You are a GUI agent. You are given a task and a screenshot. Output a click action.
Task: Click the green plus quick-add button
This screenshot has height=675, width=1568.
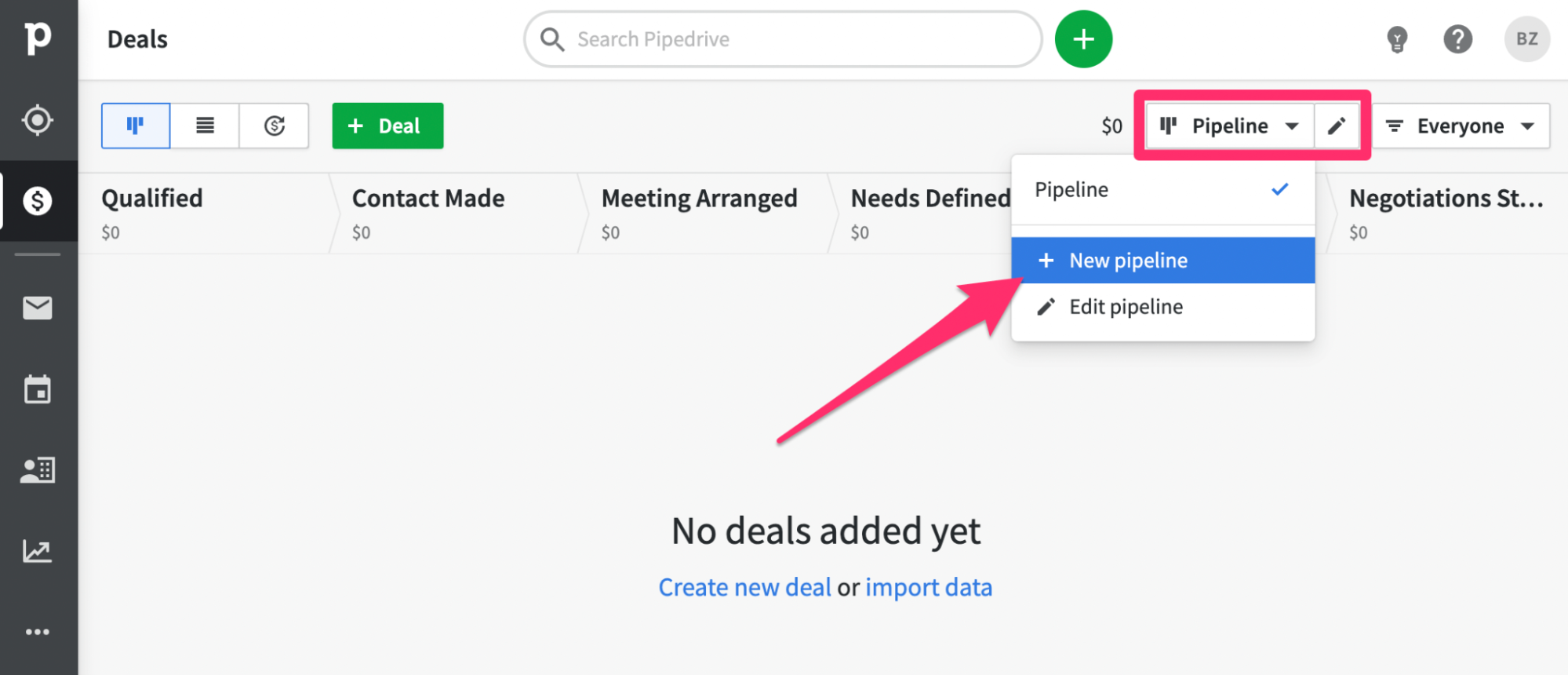1083,39
